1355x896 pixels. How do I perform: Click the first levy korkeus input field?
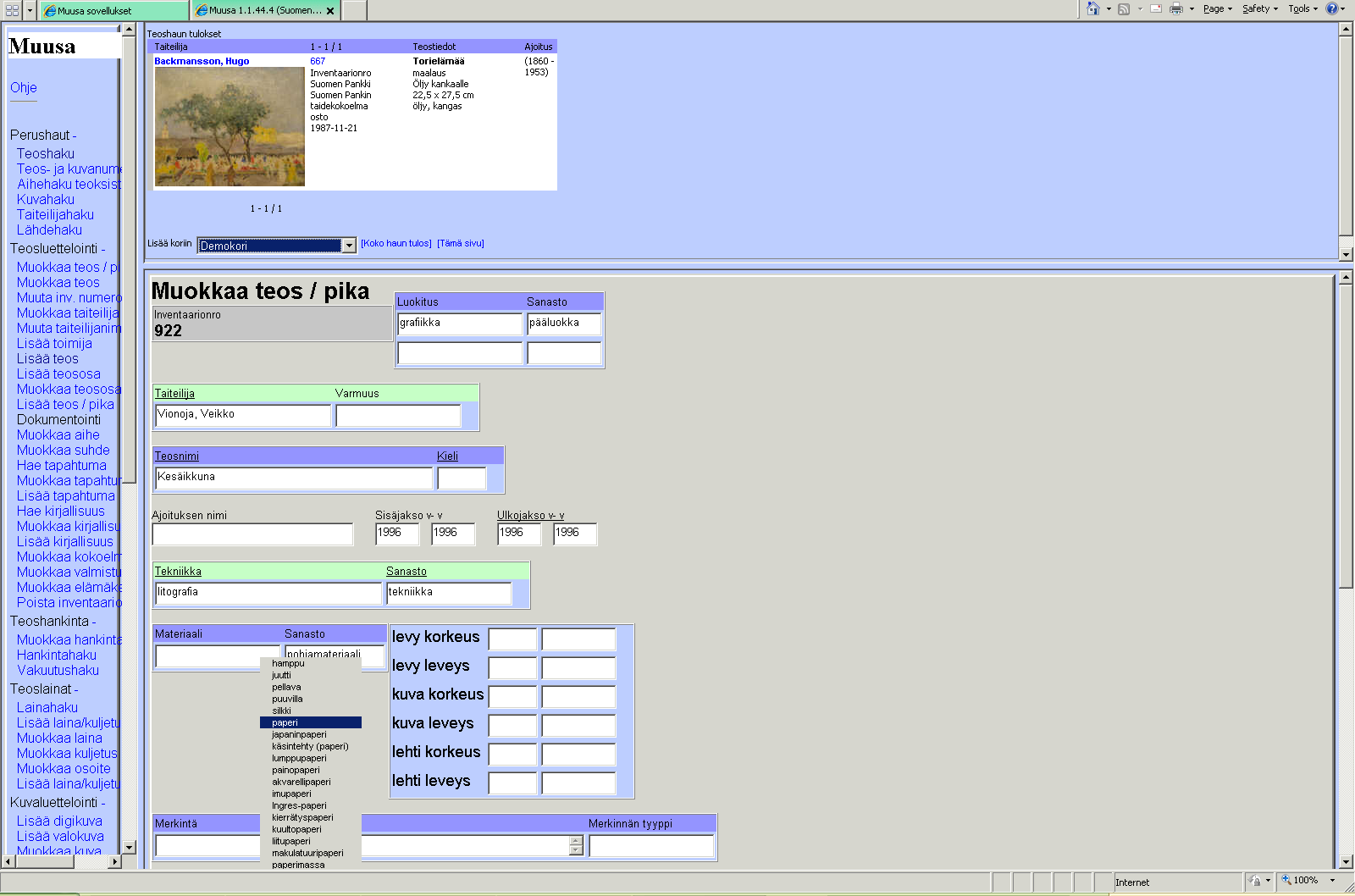(x=513, y=639)
